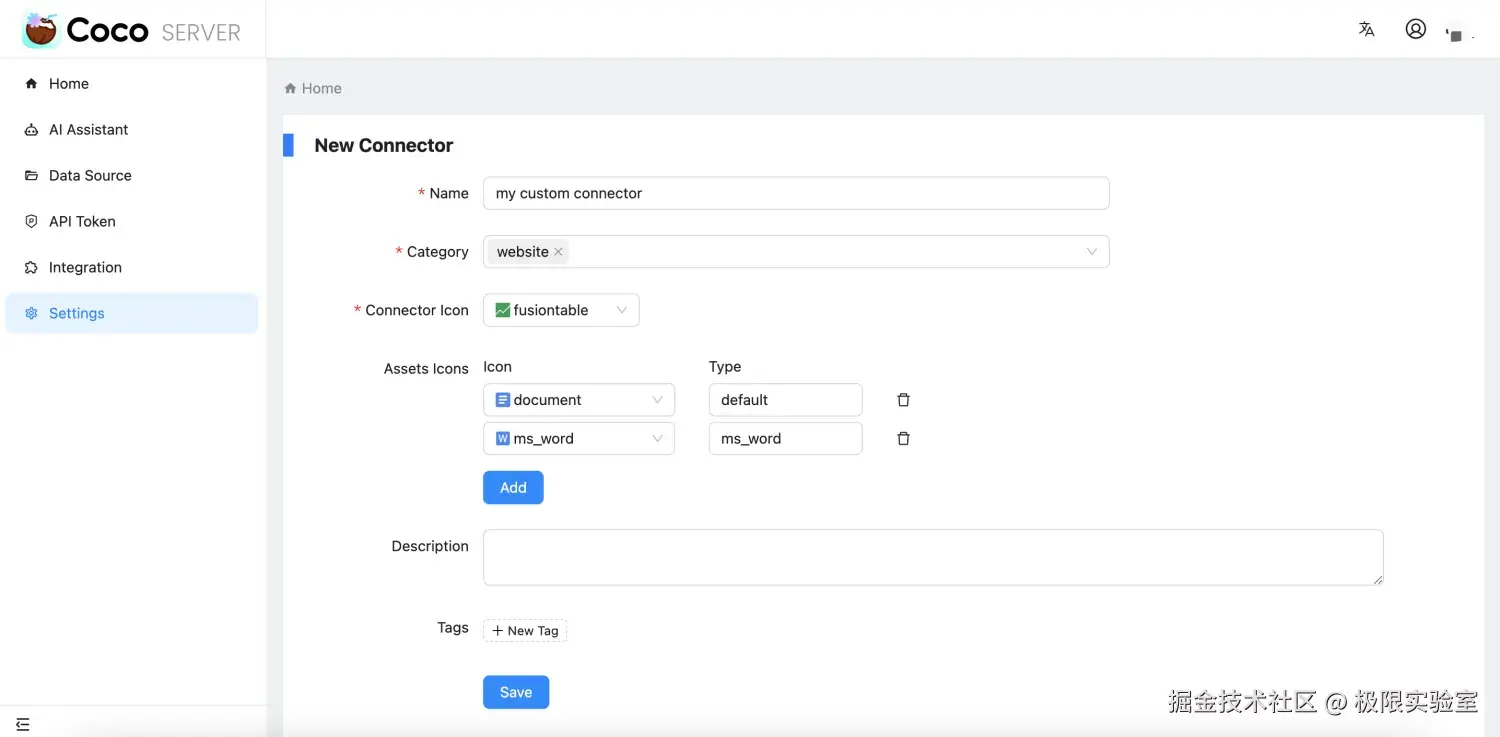Screen dimensions: 1500x737
Task: Click the home icon in the breadcrumb
Action: click(291, 89)
